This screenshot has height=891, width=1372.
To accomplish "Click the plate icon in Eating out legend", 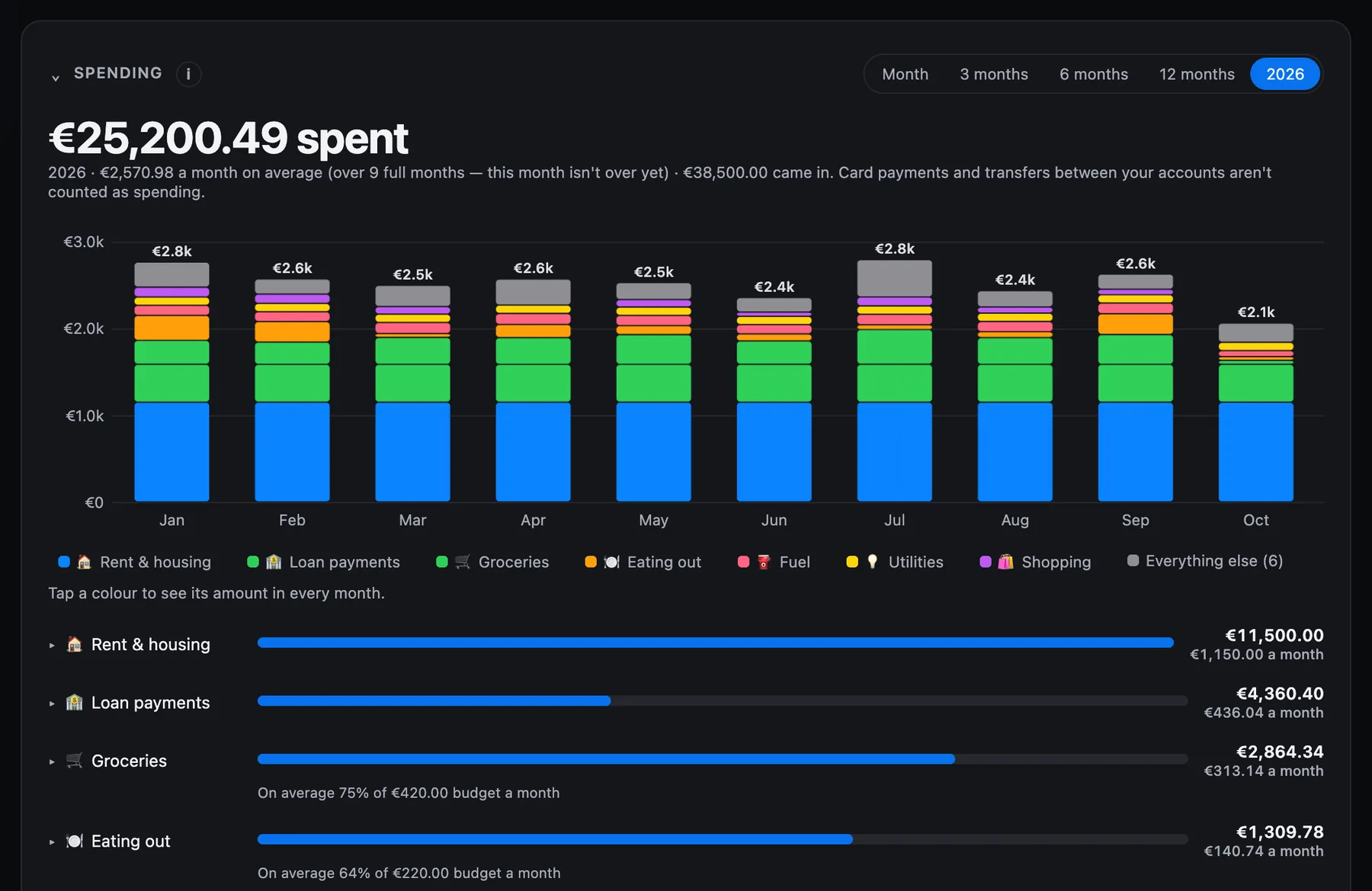I will click(611, 562).
